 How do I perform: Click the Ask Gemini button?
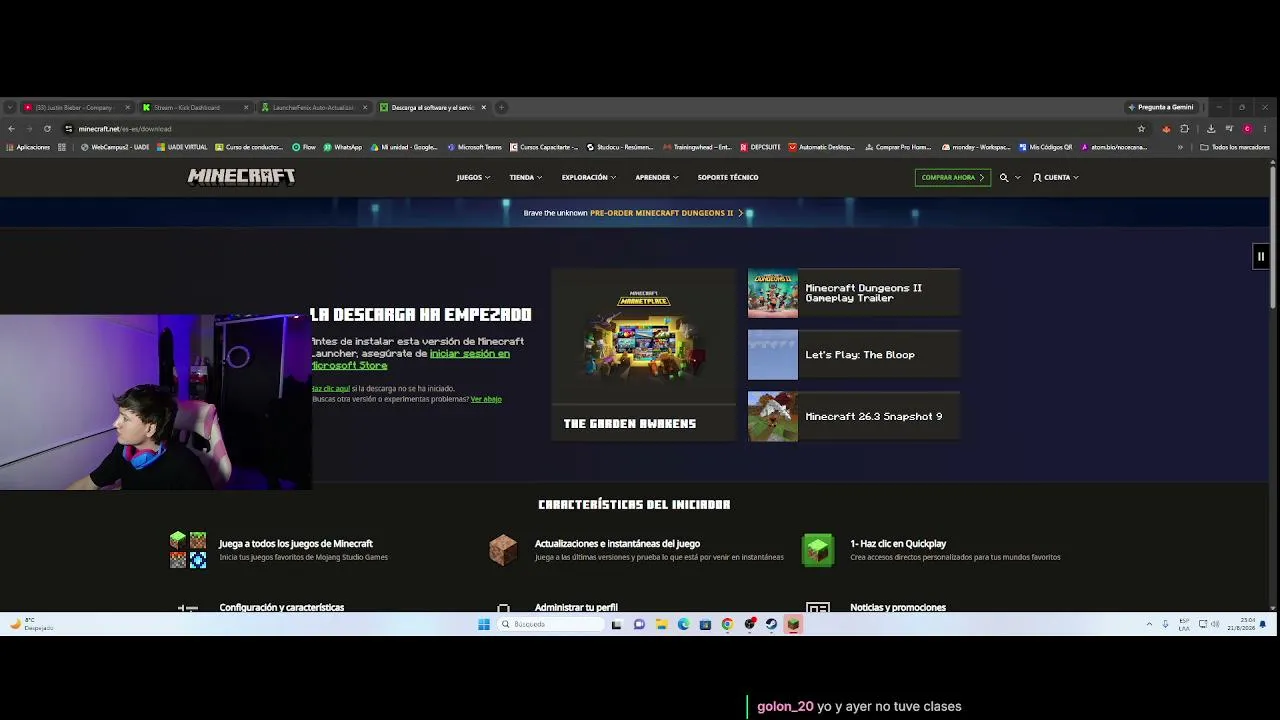(1161, 107)
